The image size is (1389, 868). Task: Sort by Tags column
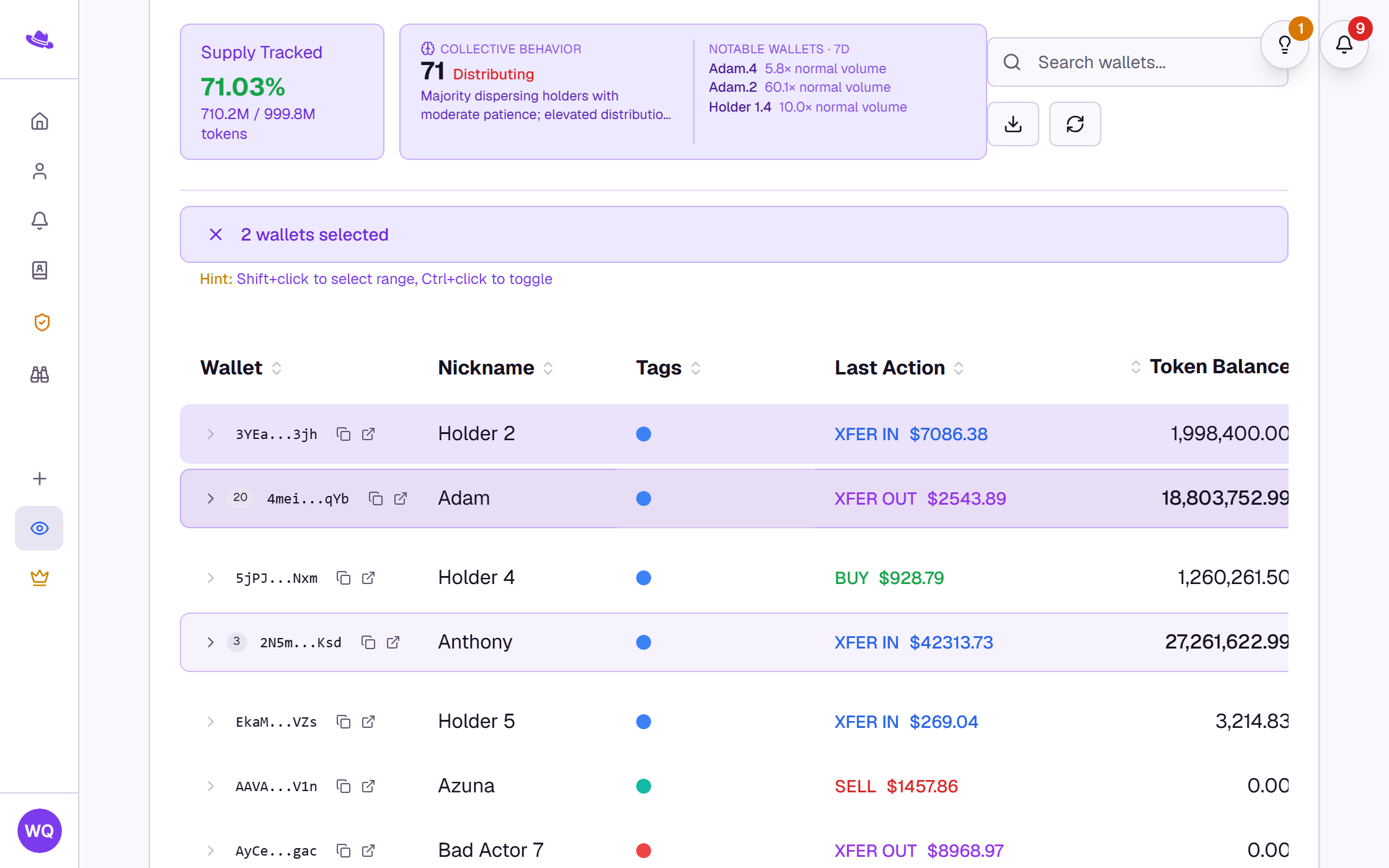668,368
